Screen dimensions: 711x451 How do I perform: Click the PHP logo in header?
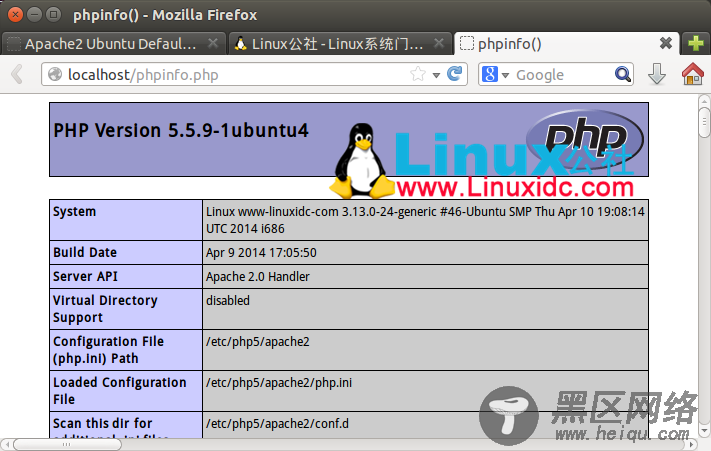click(x=584, y=138)
